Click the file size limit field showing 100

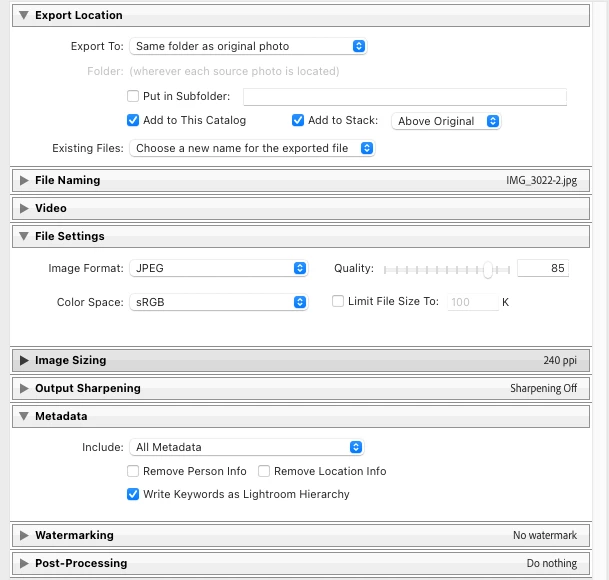473,302
